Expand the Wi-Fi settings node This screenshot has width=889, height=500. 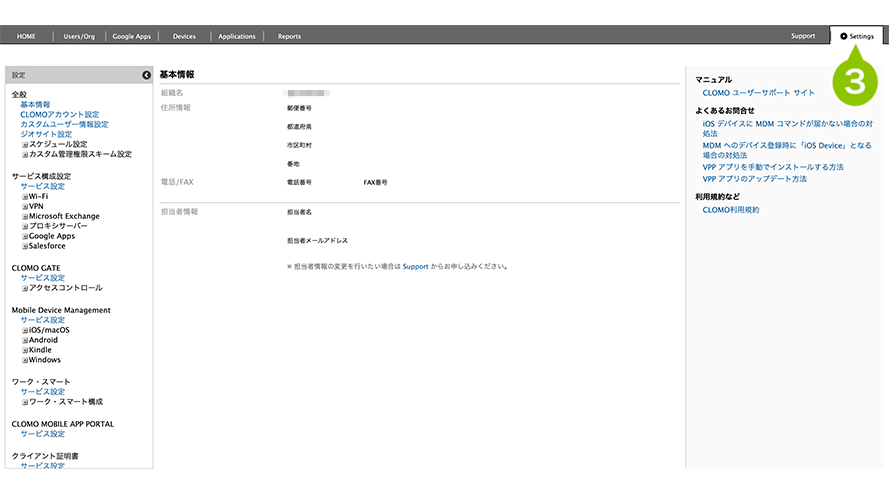coord(25,197)
